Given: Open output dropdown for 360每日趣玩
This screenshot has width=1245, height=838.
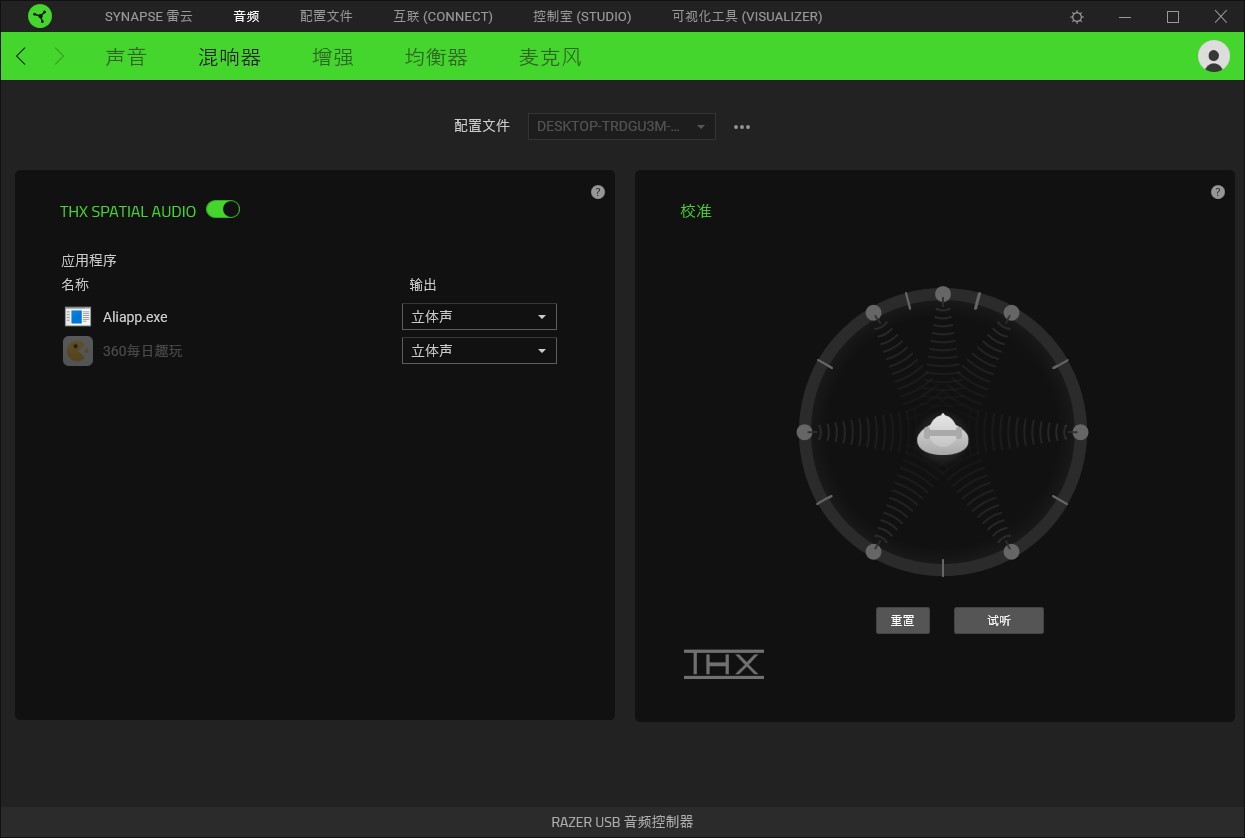Looking at the screenshot, I should [x=479, y=351].
